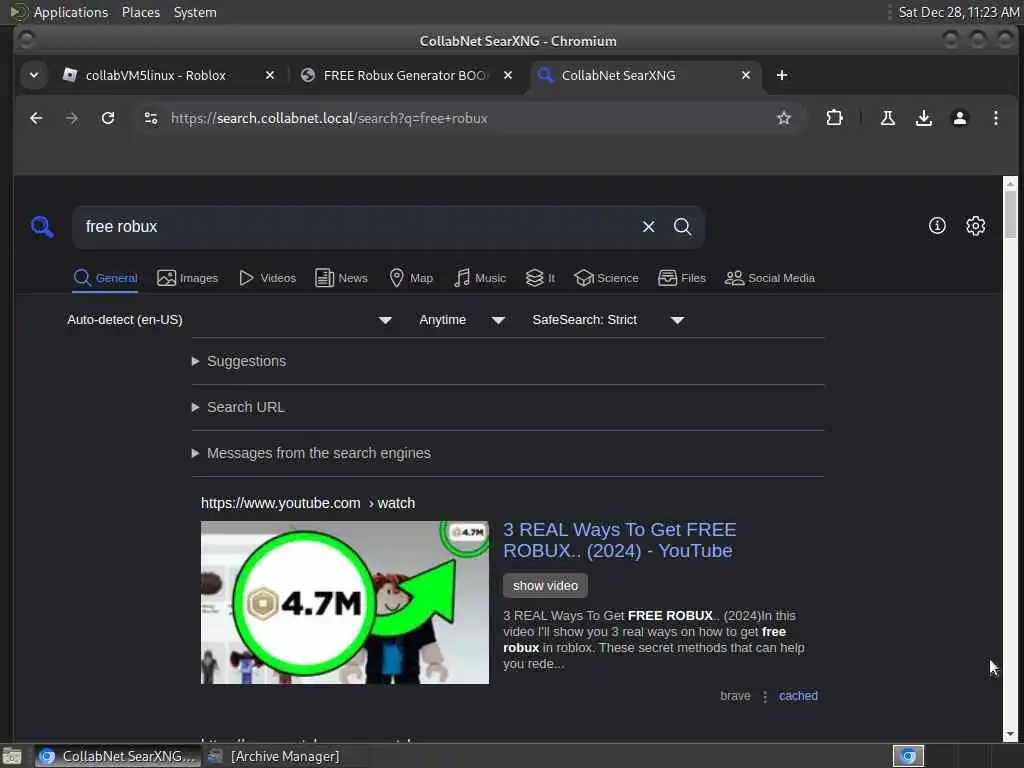1024x768 pixels.
Task: Open the Anytime time range dropdown
Action: [462, 320]
